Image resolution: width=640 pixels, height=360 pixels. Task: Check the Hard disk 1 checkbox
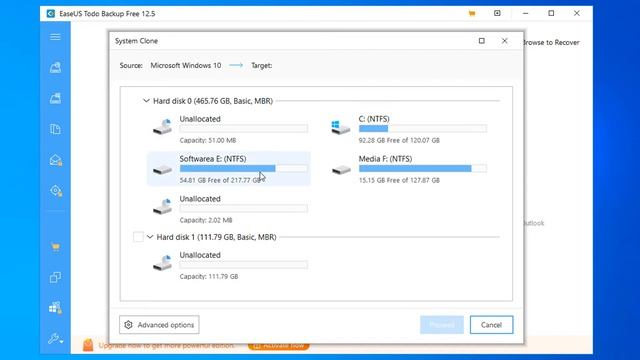point(138,237)
